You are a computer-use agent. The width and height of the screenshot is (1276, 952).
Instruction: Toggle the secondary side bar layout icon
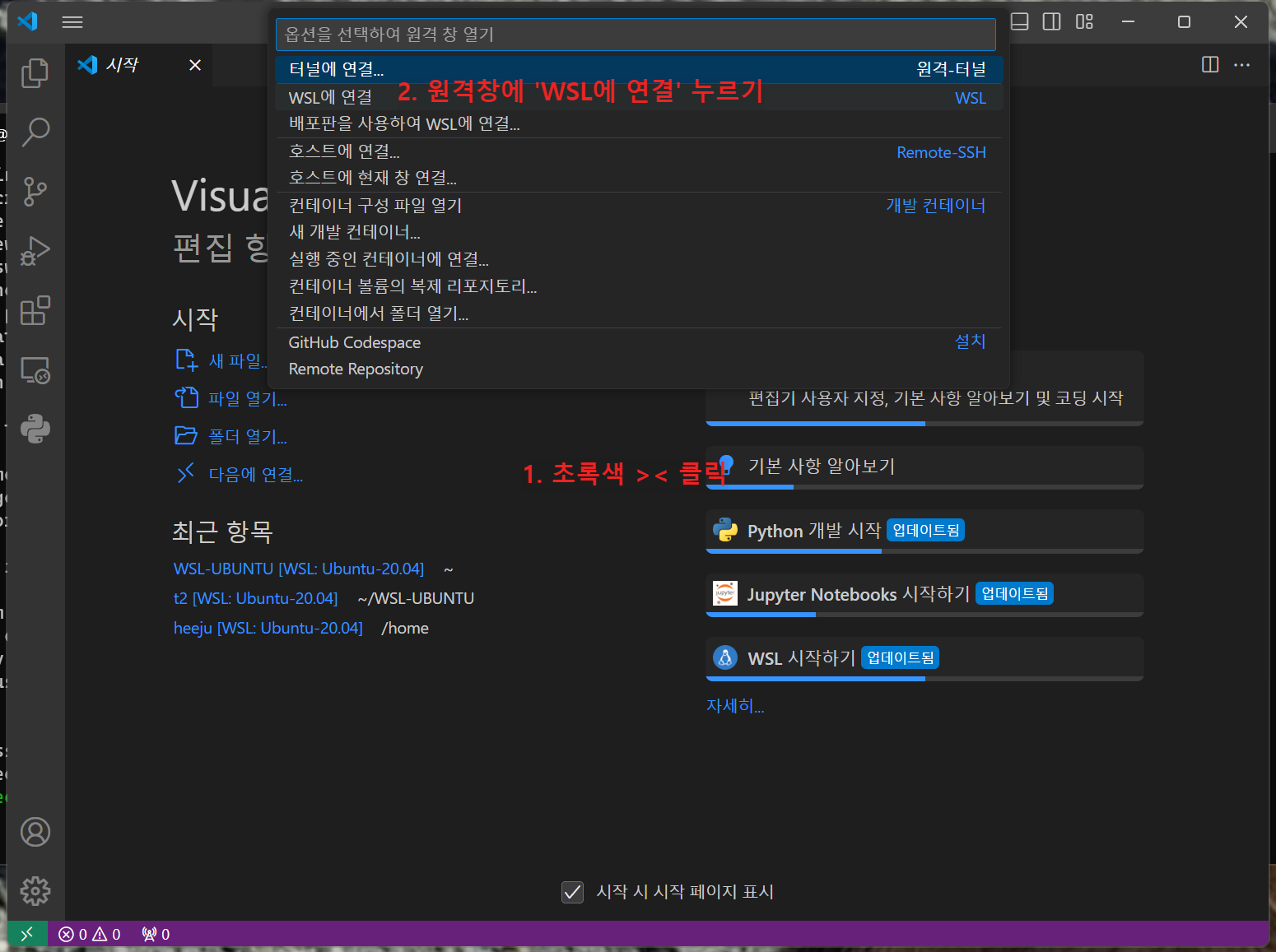1052,21
